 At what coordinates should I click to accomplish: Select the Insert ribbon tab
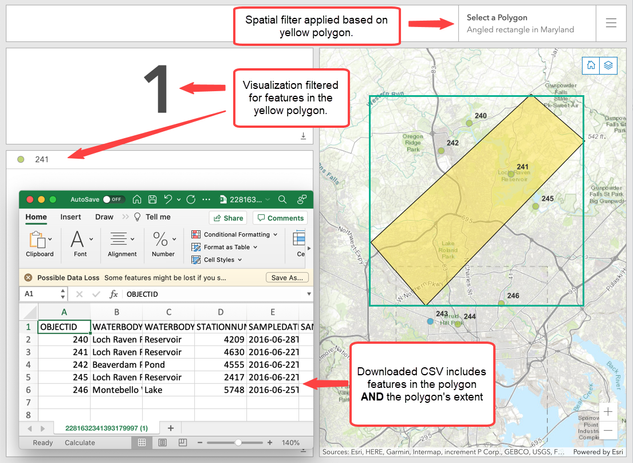[x=71, y=217]
